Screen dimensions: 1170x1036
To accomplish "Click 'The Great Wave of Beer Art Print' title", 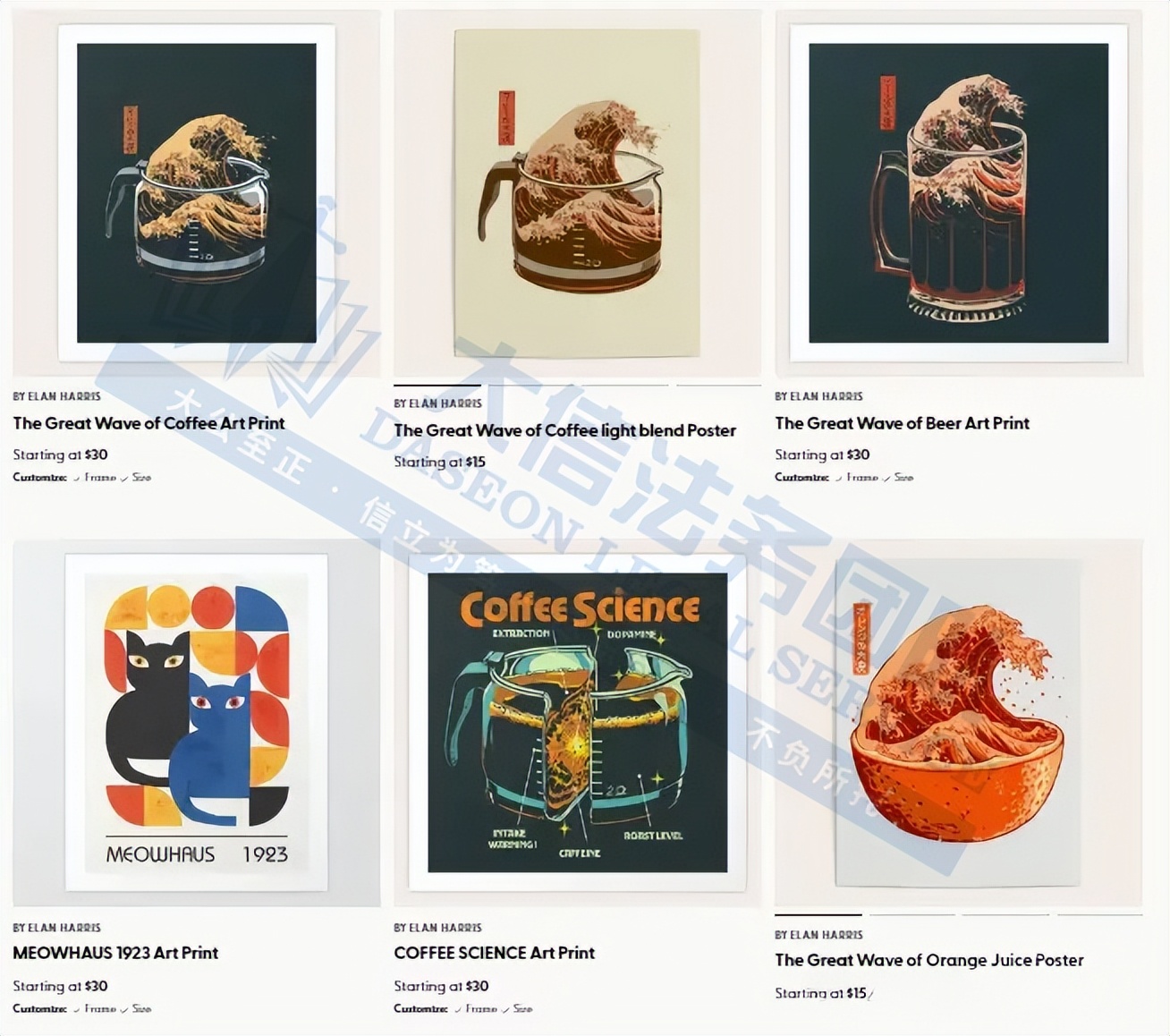I will pyautogui.click(x=902, y=423).
